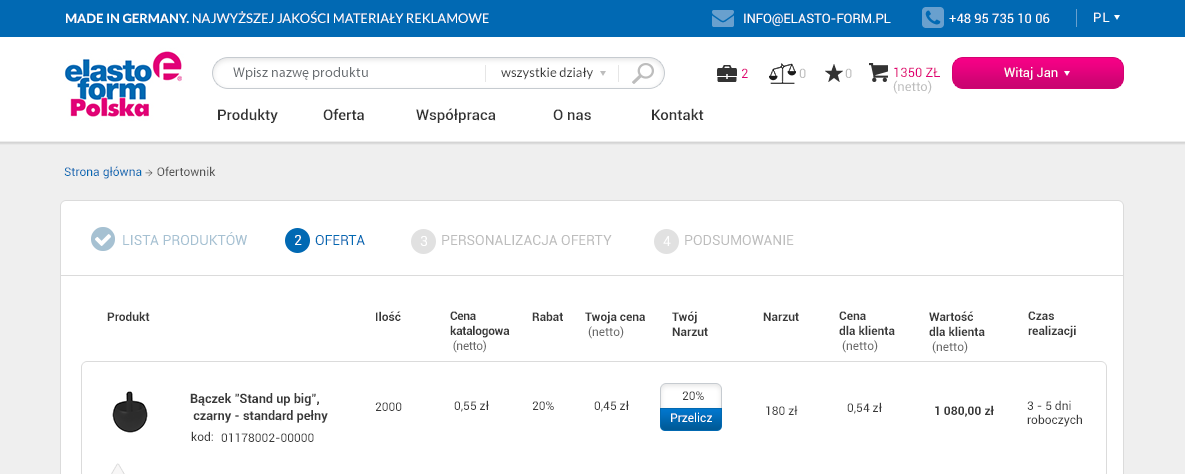Click the 'Cena dla klienta' column header
1185x474 pixels.
click(x=867, y=331)
